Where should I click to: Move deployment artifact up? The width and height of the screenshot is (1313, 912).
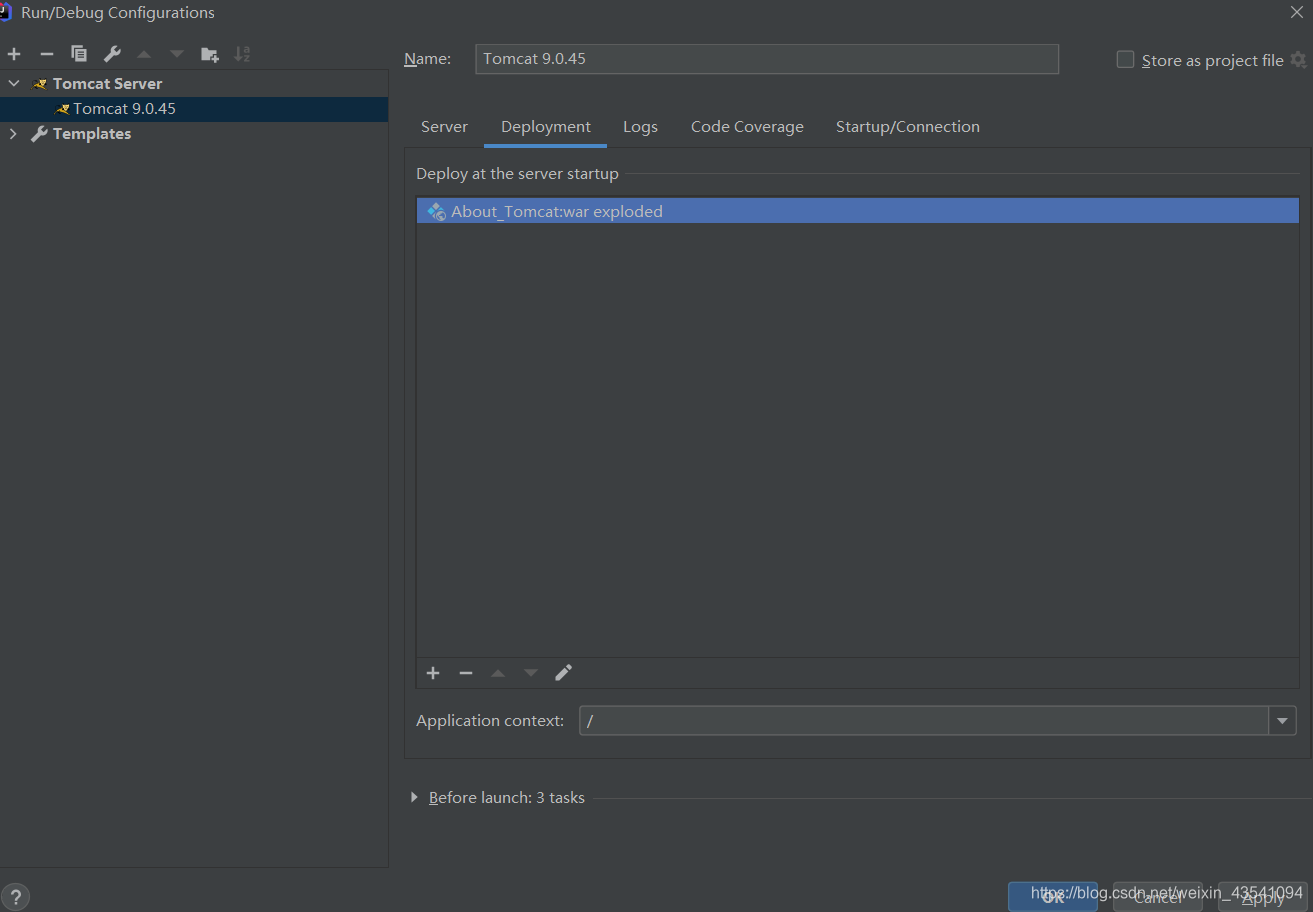[498, 673]
